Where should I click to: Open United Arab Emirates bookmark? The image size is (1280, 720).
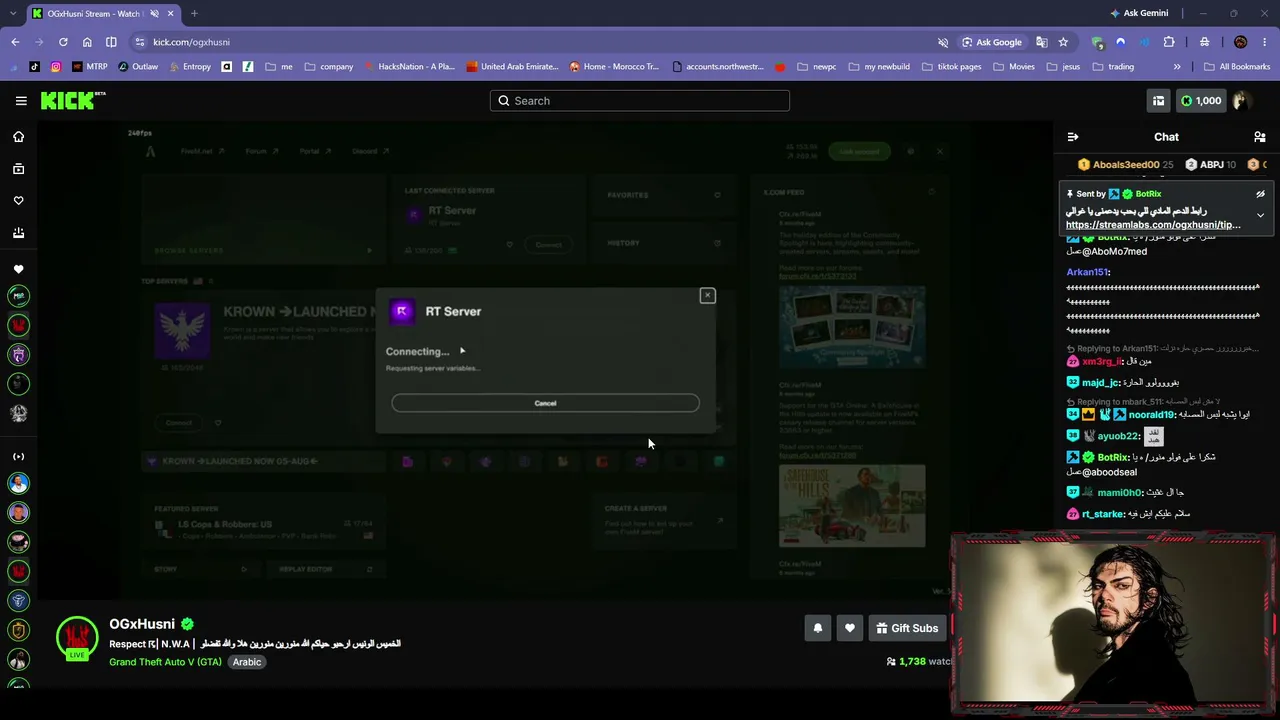(512, 67)
